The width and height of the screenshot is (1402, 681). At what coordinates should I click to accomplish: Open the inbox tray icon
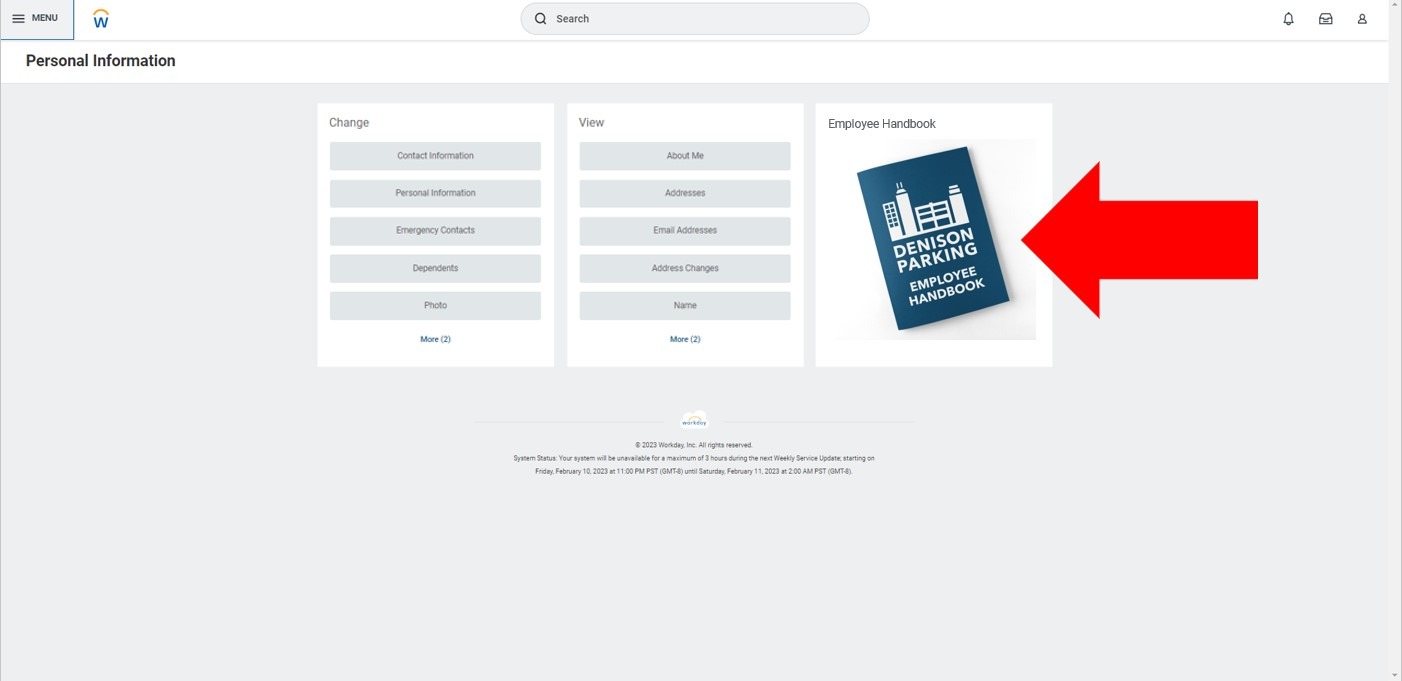coord(1325,19)
